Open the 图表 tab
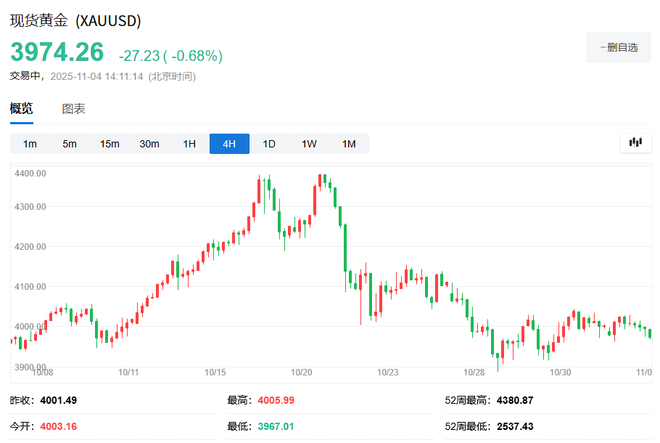Image resolution: width=660 pixels, height=443 pixels. coord(74,109)
